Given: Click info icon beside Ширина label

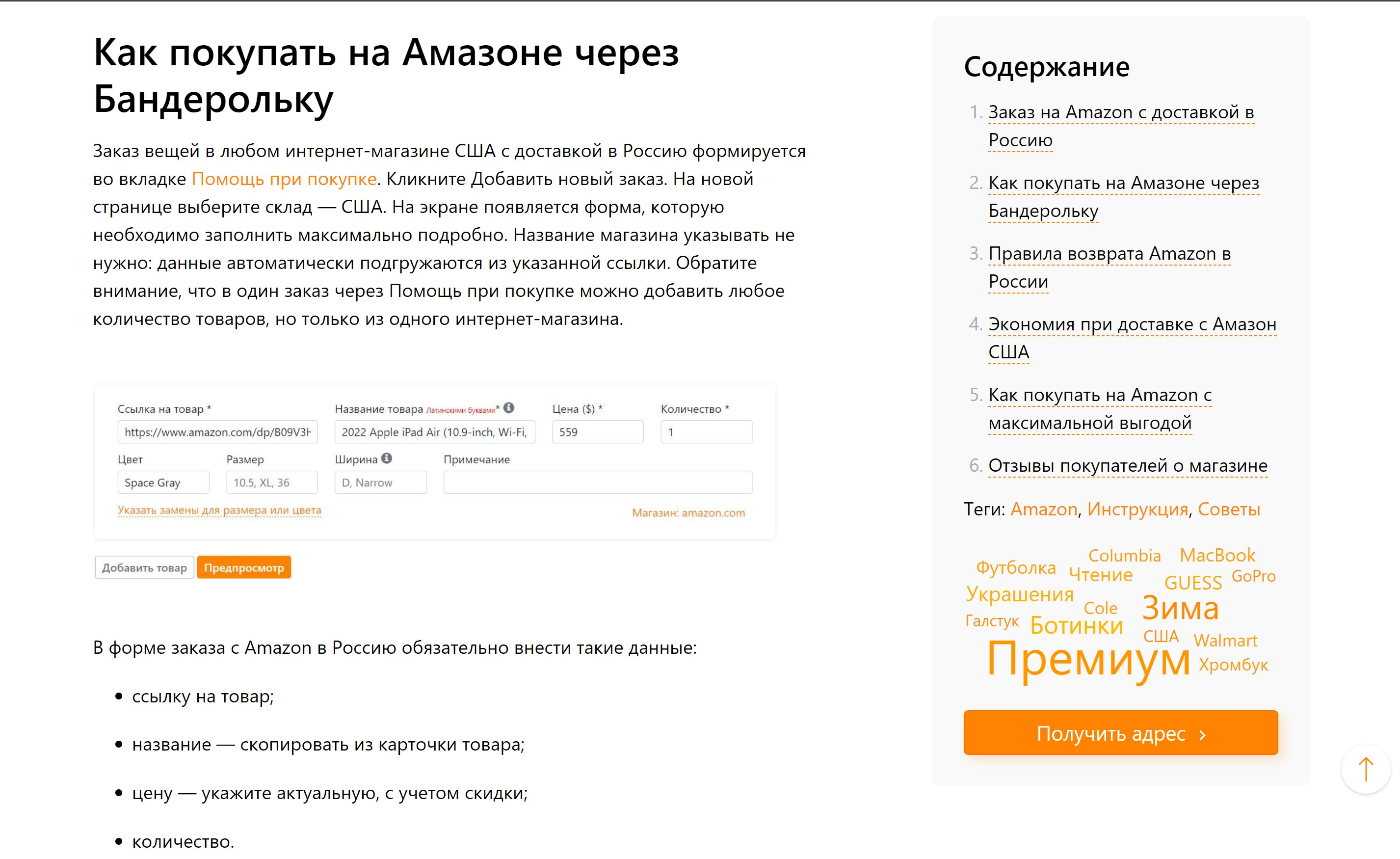Looking at the screenshot, I should point(387,458).
